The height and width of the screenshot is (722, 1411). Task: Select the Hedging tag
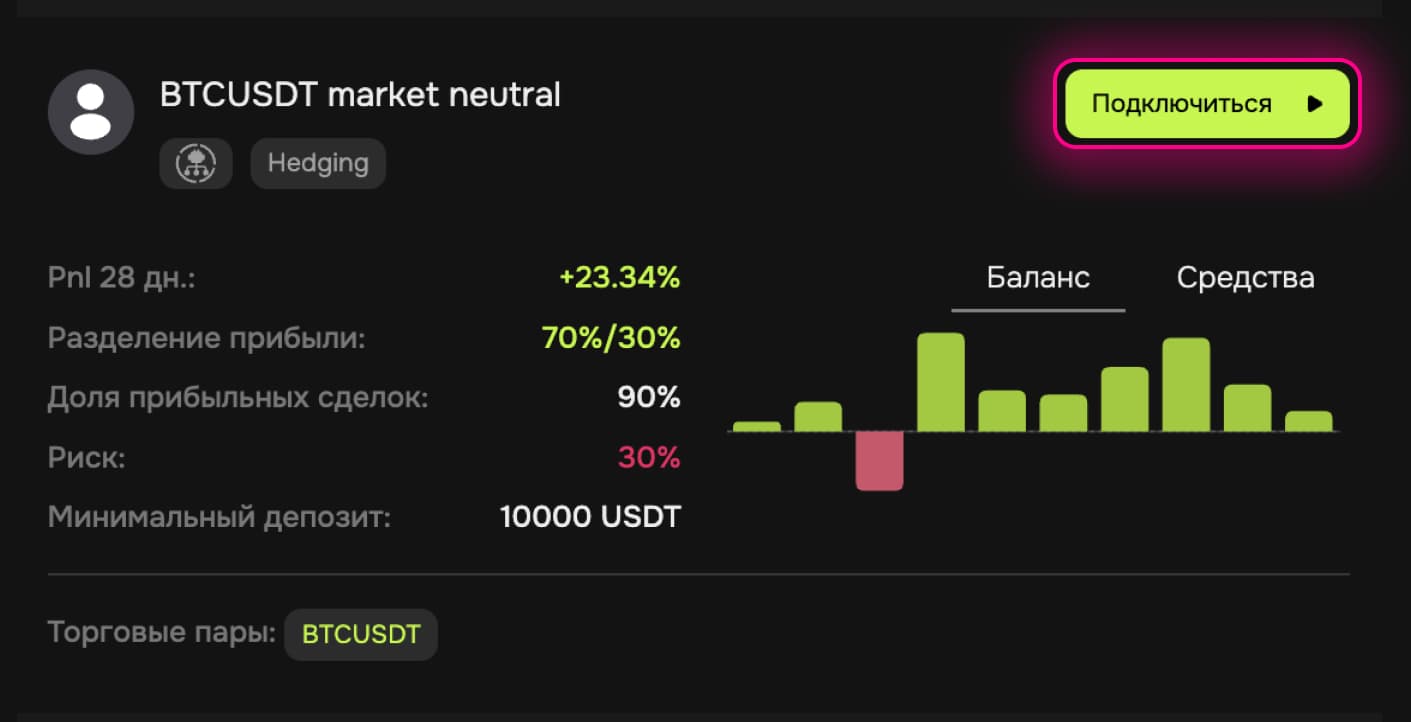click(318, 163)
